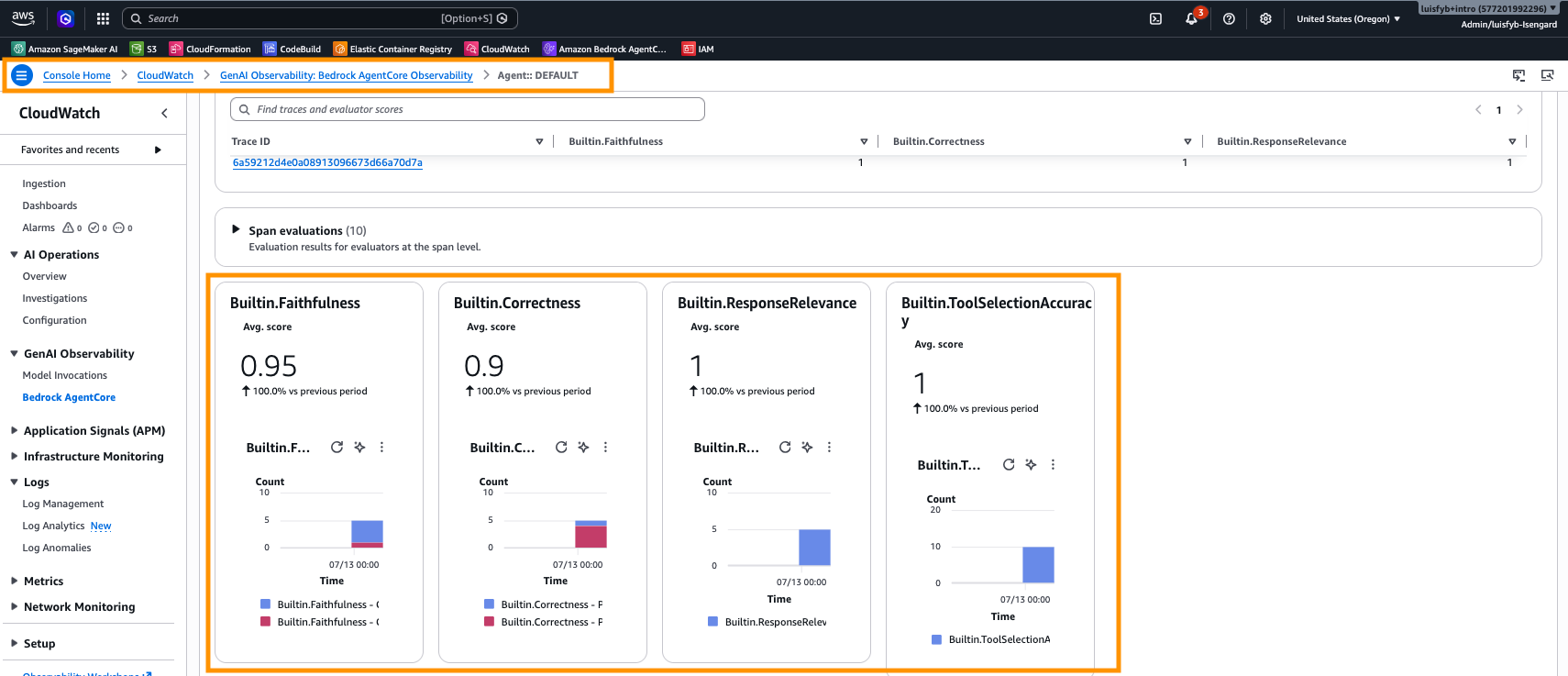
Task: Expand the Metrics section
Action: 14,581
